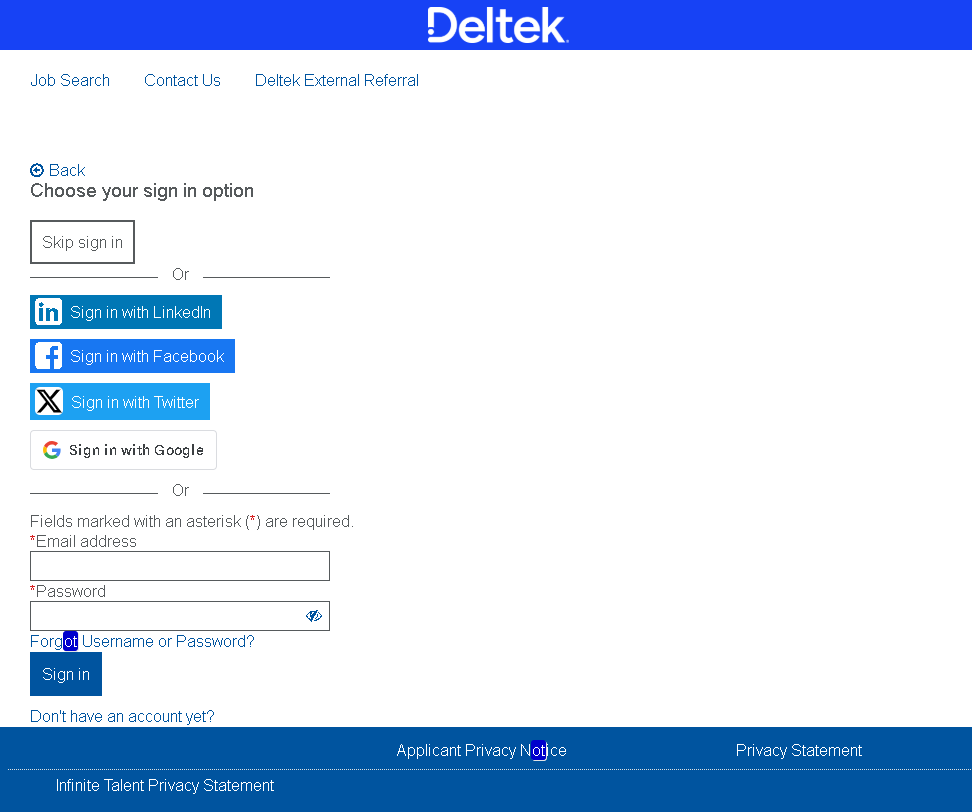Click the LinkedIn logo icon
The width and height of the screenshot is (972, 812).
coord(48,312)
